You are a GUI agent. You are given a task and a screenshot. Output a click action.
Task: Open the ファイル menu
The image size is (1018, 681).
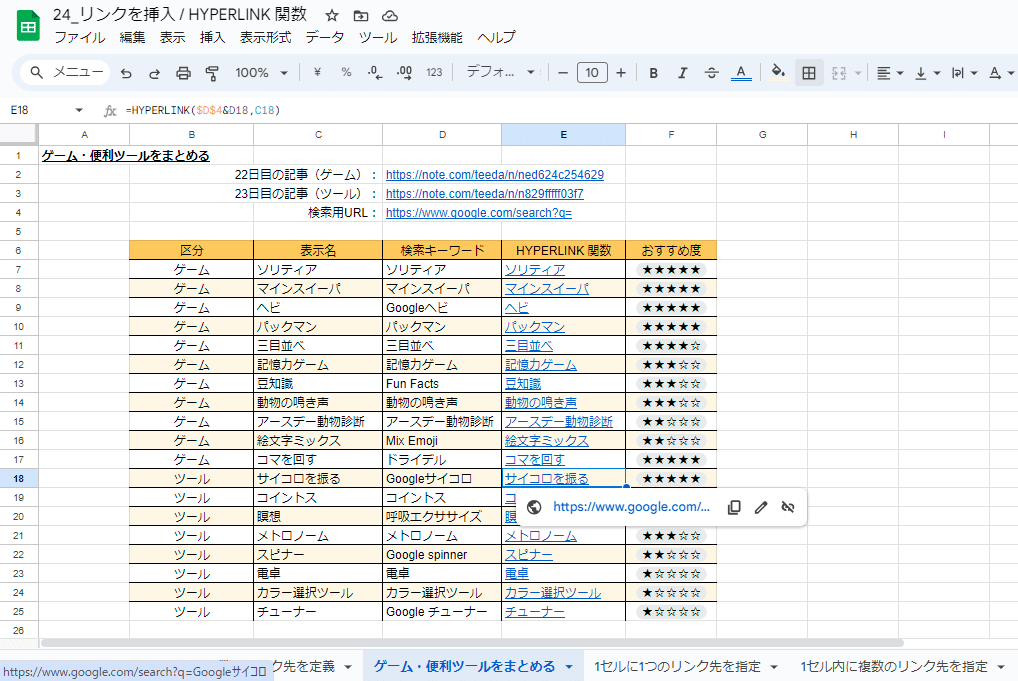tap(79, 38)
